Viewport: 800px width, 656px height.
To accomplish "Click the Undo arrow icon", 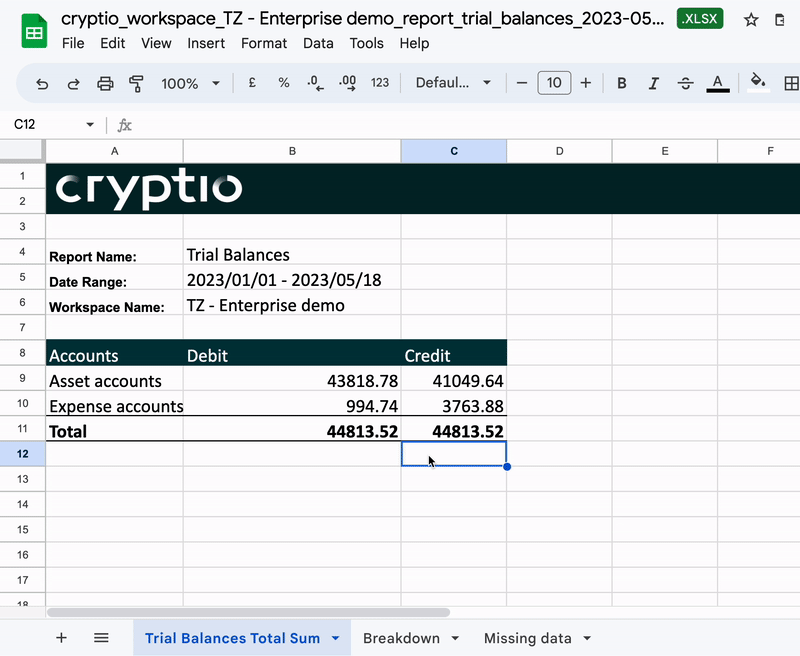I will 42,83.
